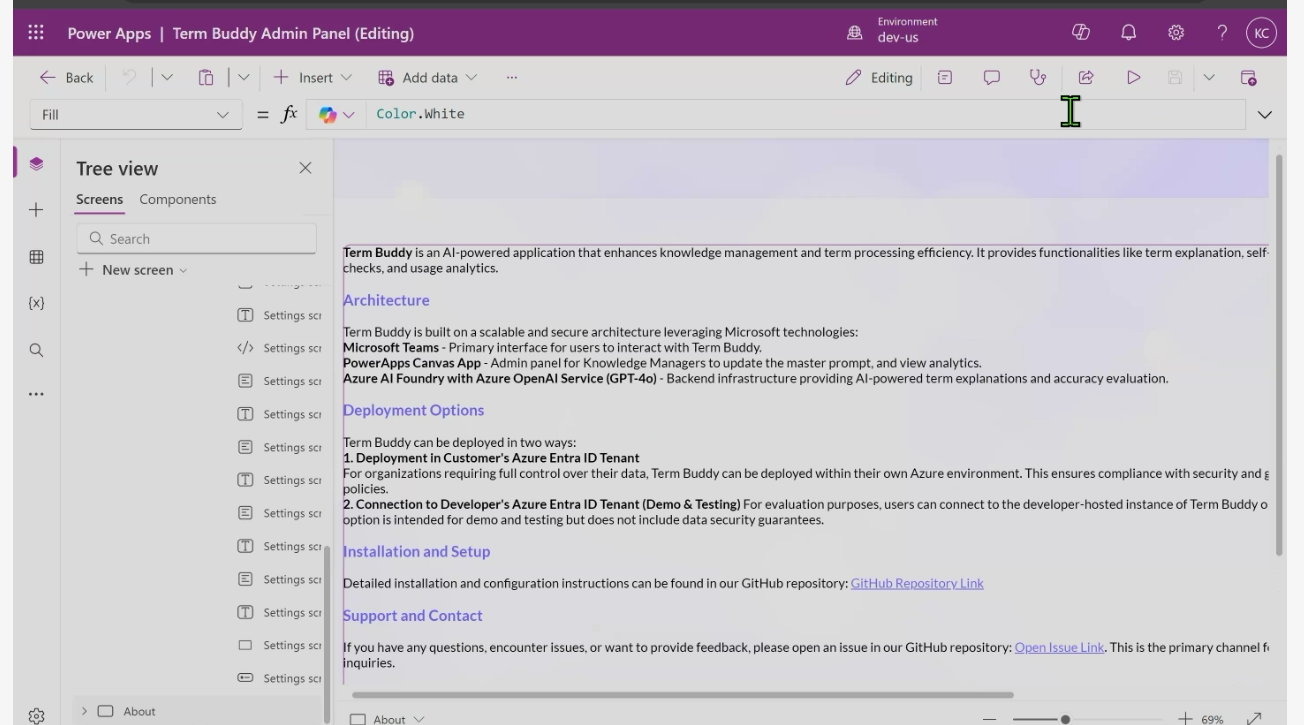Screen dimensions: 1304x725
Task: Open the Insert dropdown
Action: tap(312, 77)
